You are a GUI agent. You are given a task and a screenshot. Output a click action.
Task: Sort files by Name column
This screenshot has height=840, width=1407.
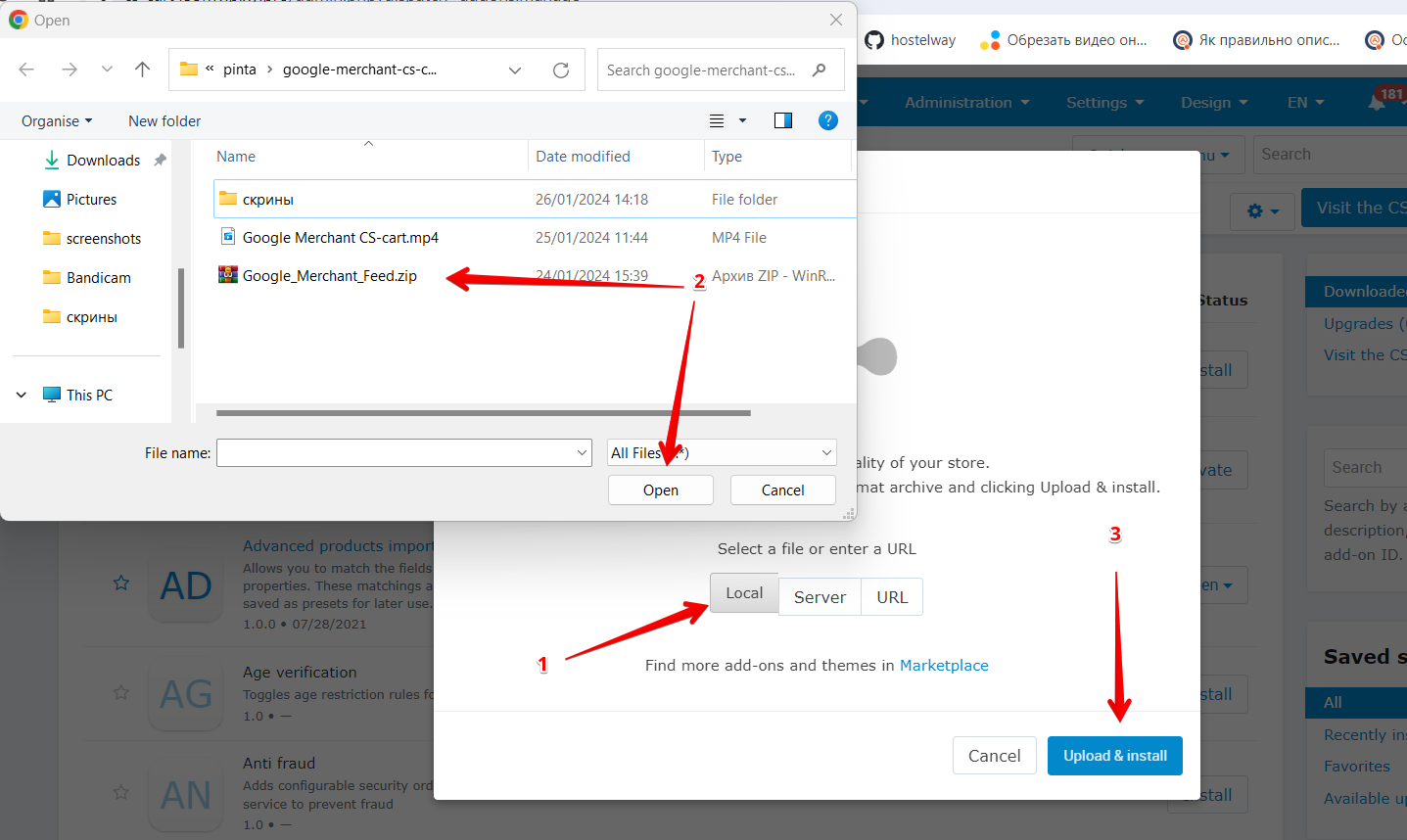[236, 157]
